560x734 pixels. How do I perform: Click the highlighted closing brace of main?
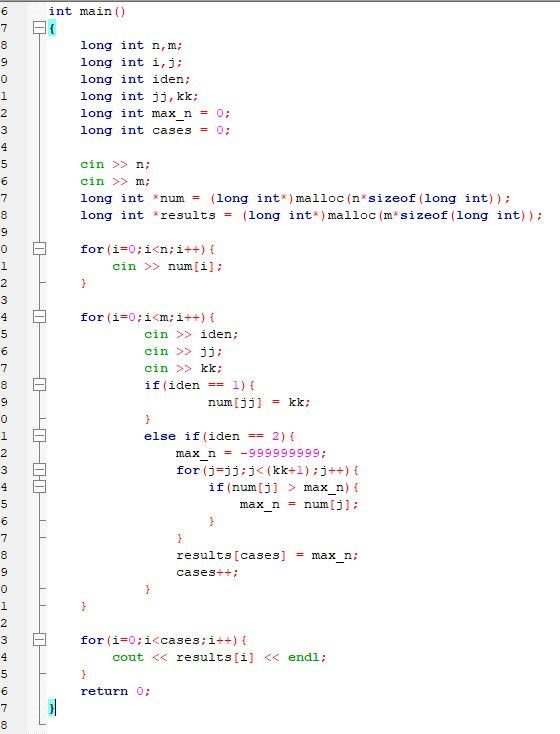click(52, 708)
